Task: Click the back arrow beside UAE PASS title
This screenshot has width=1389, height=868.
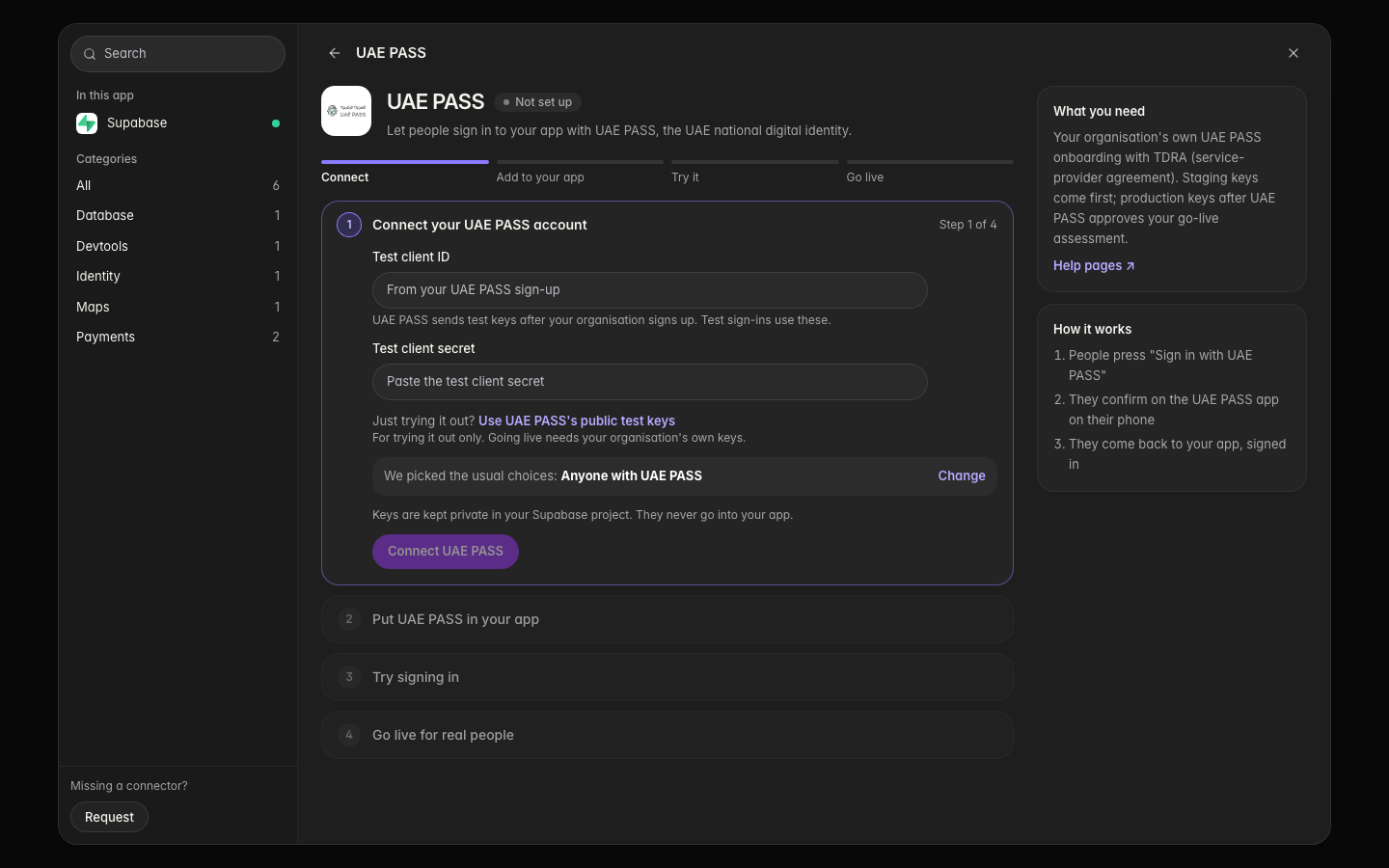Action: (335, 53)
